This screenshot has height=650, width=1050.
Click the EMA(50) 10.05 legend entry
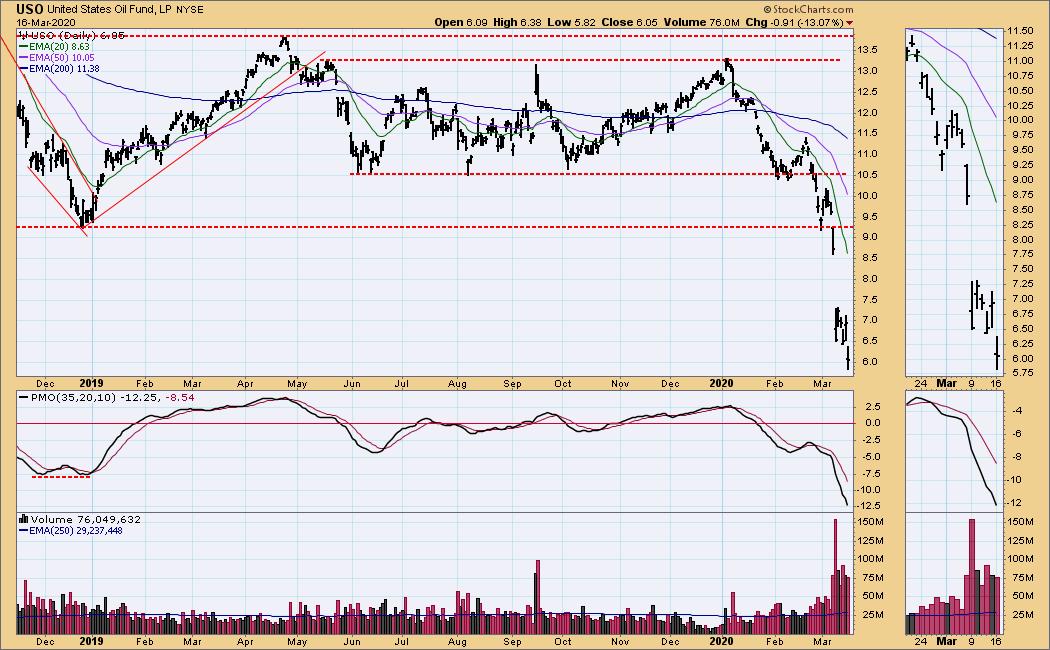pos(56,58)
